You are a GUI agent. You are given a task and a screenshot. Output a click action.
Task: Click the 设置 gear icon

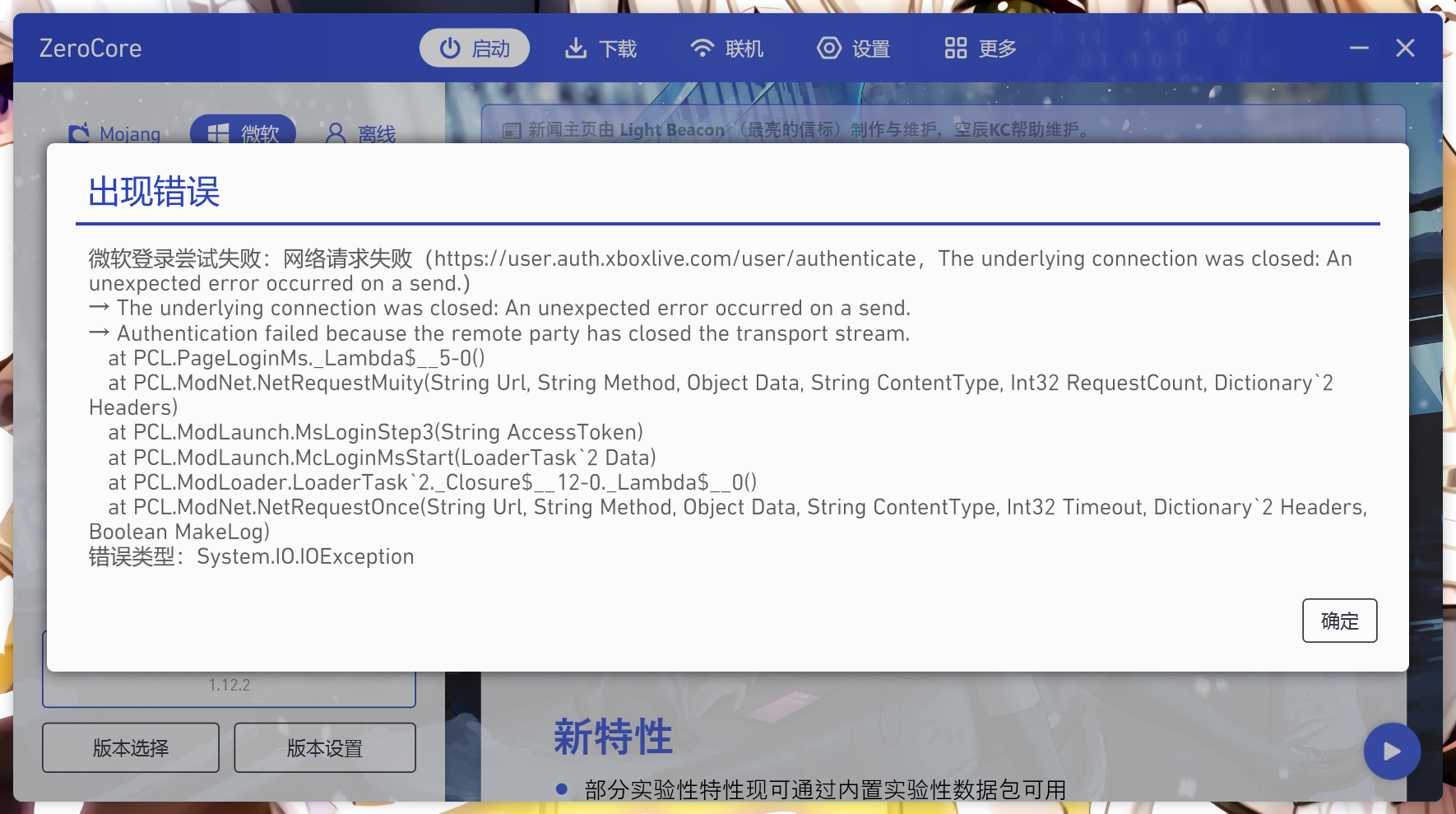[828, 48]
